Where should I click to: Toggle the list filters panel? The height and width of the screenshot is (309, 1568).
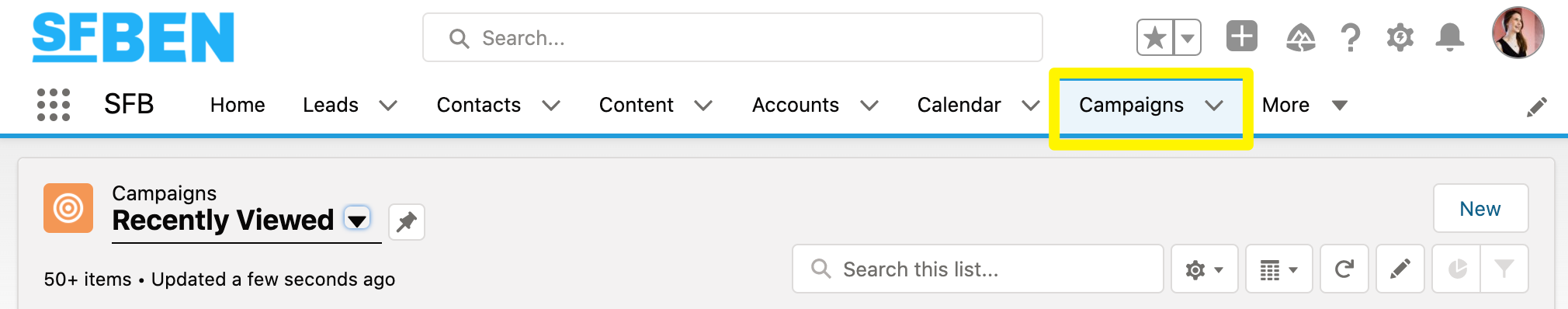[x=1504, y=269]
